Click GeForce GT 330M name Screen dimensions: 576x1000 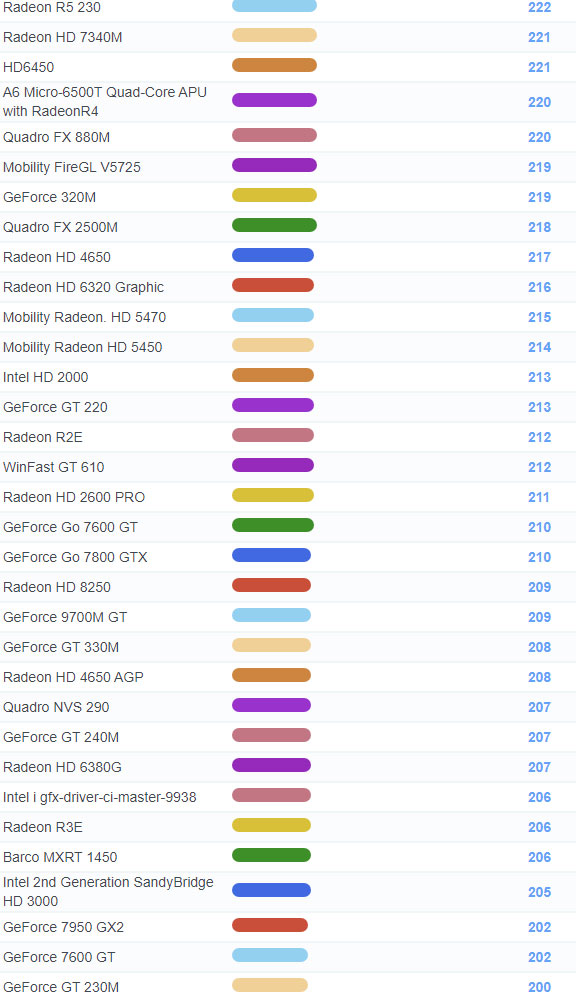pos(61,647)
